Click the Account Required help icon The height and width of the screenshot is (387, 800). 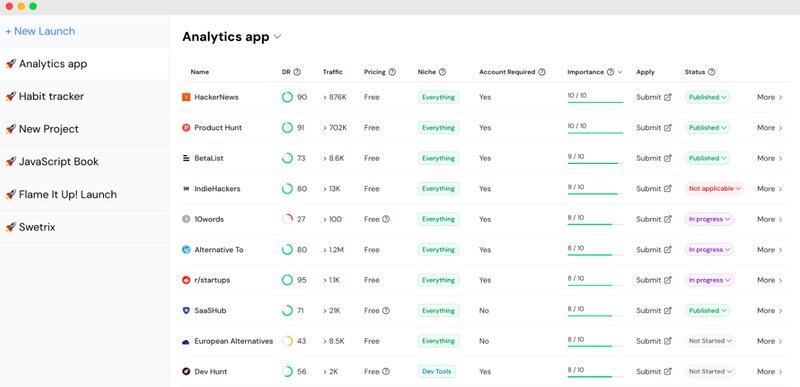pos(541,72)
